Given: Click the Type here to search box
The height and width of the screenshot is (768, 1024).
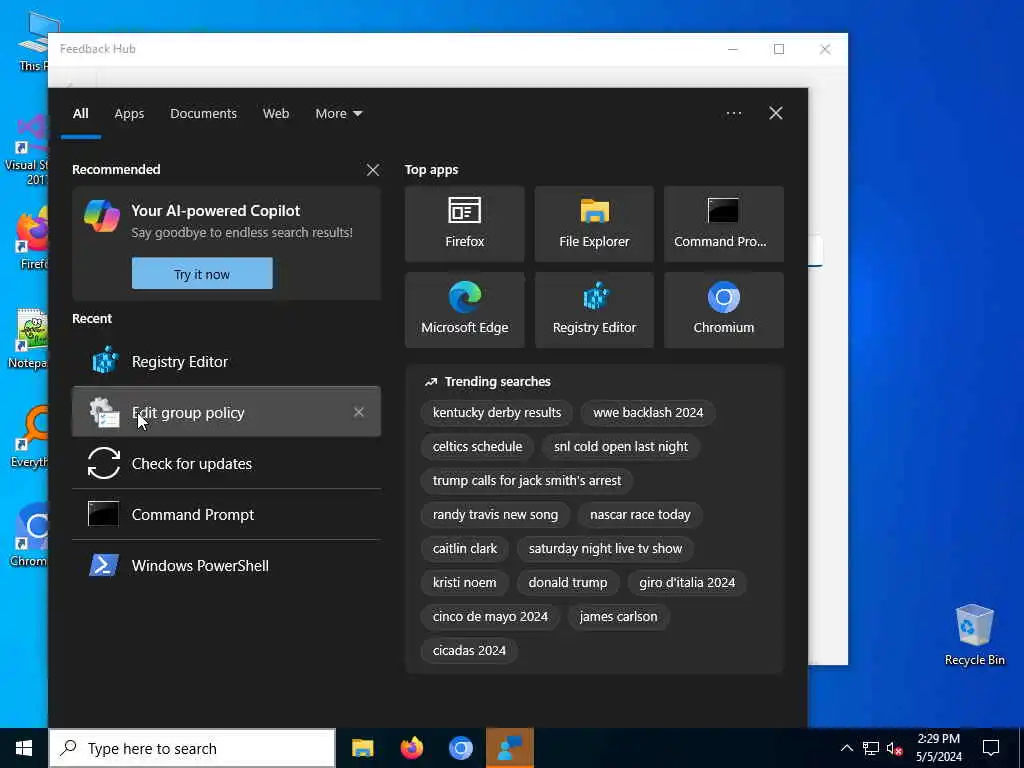Looking at the screenshot, I should tap(193, 748).
